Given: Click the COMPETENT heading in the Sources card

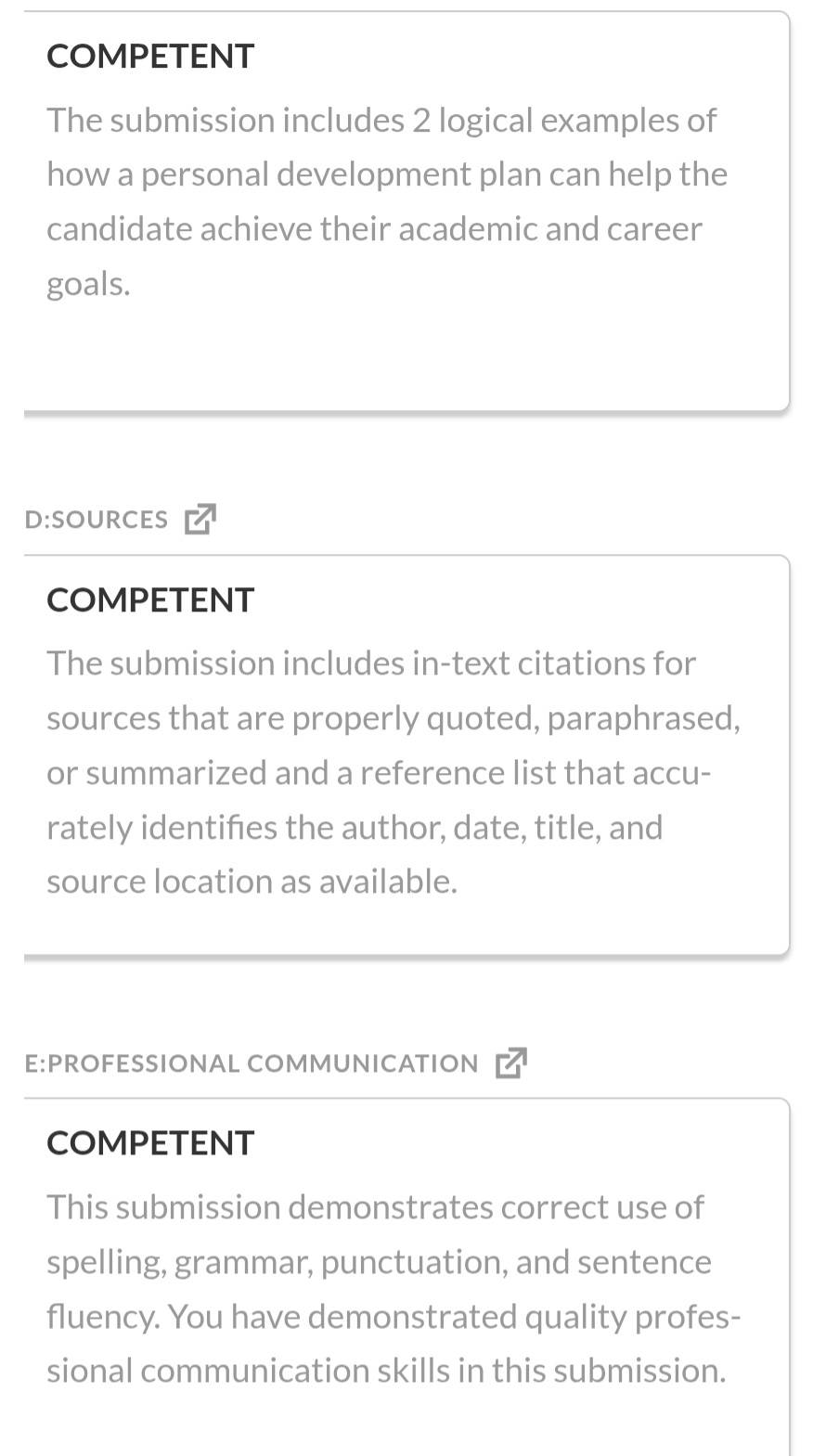Looking at the screenshot, I should pos(150,600).
